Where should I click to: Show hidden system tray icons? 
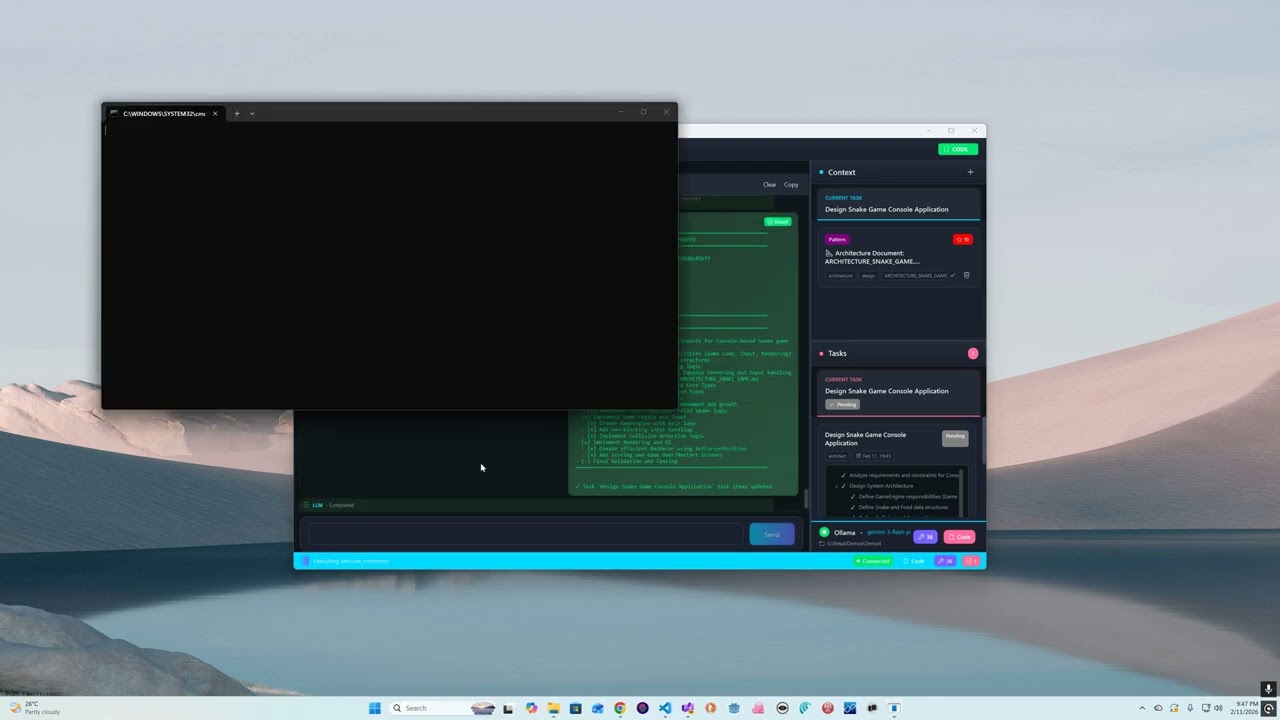1142,708
